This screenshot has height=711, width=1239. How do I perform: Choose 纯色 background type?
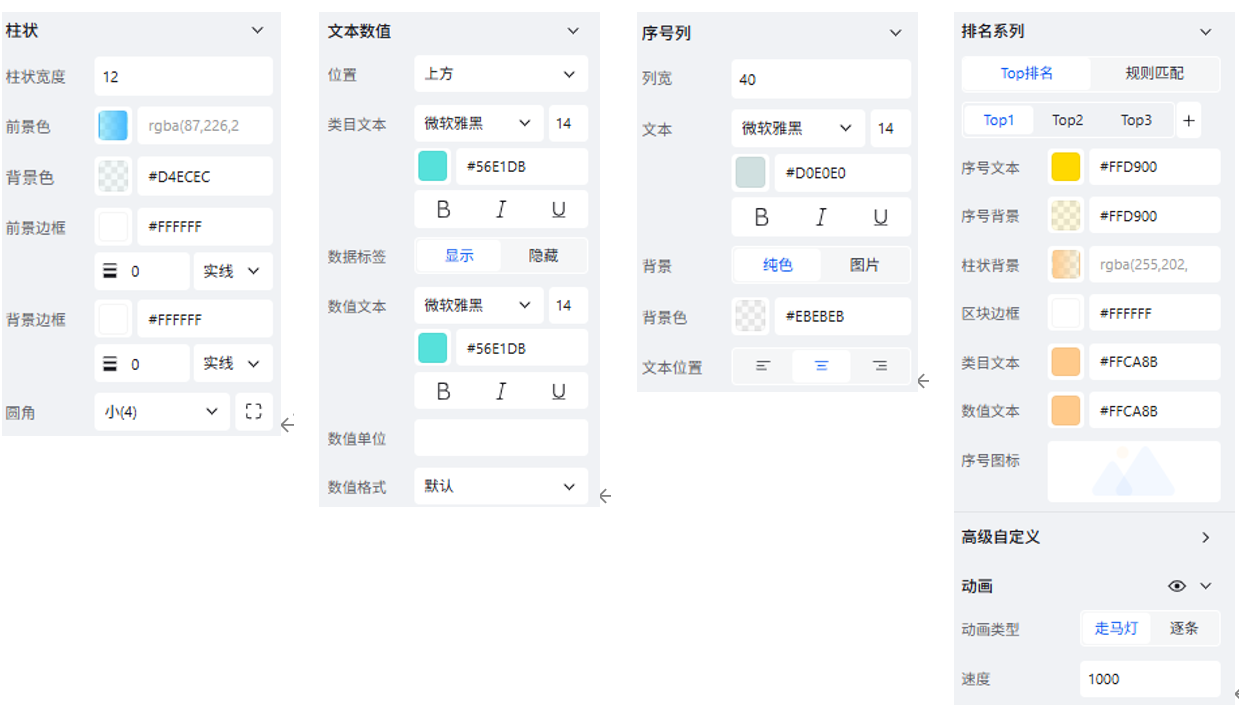click(777, 265)
